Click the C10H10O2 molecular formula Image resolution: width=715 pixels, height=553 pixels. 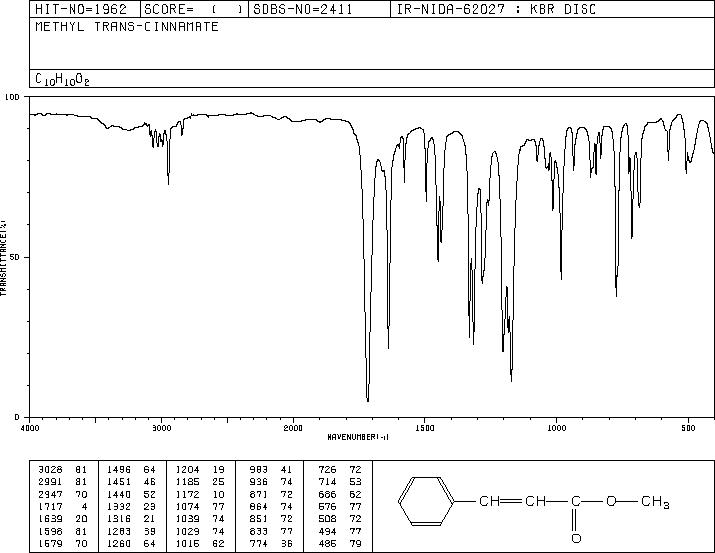[62, 79]
